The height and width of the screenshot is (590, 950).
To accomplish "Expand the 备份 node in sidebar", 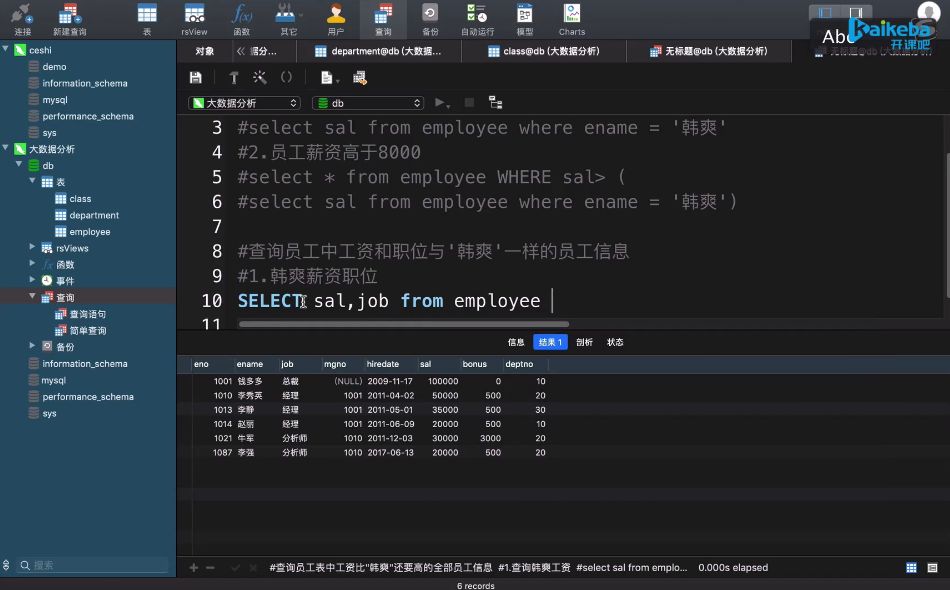I will pos(34,347).
